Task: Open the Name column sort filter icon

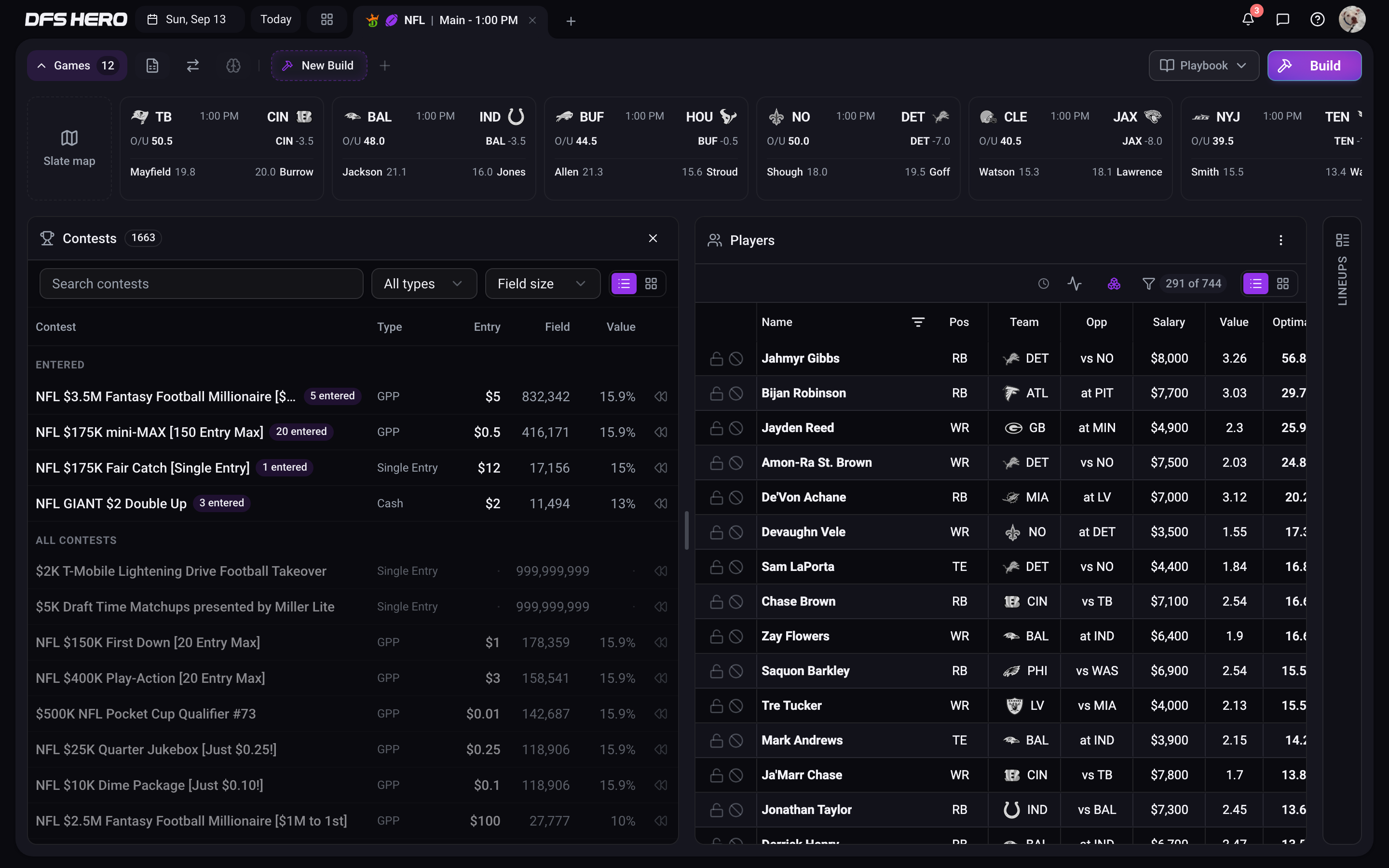Action: point(918,322)
